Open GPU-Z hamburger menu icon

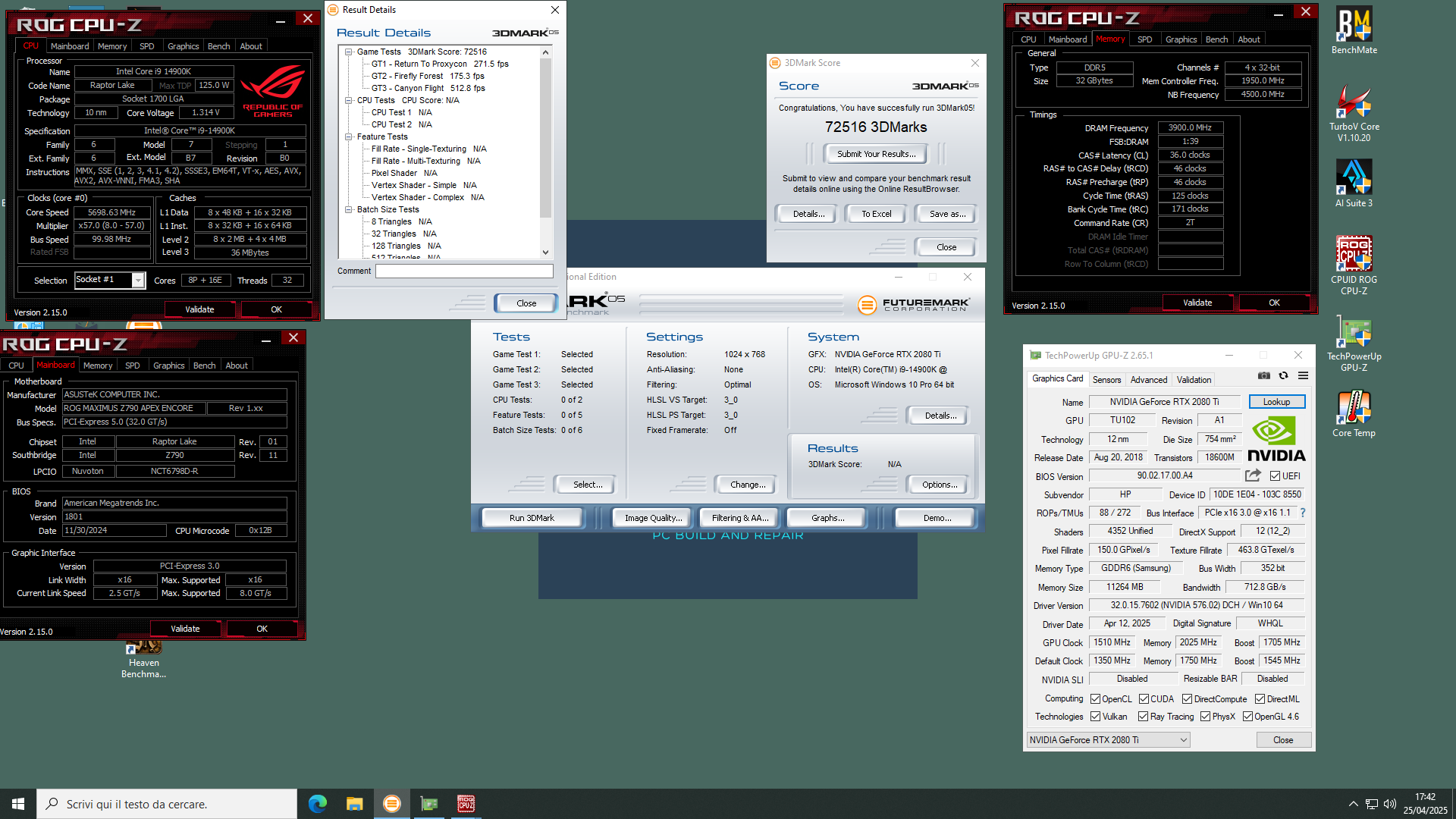[x=1303, y=375]
